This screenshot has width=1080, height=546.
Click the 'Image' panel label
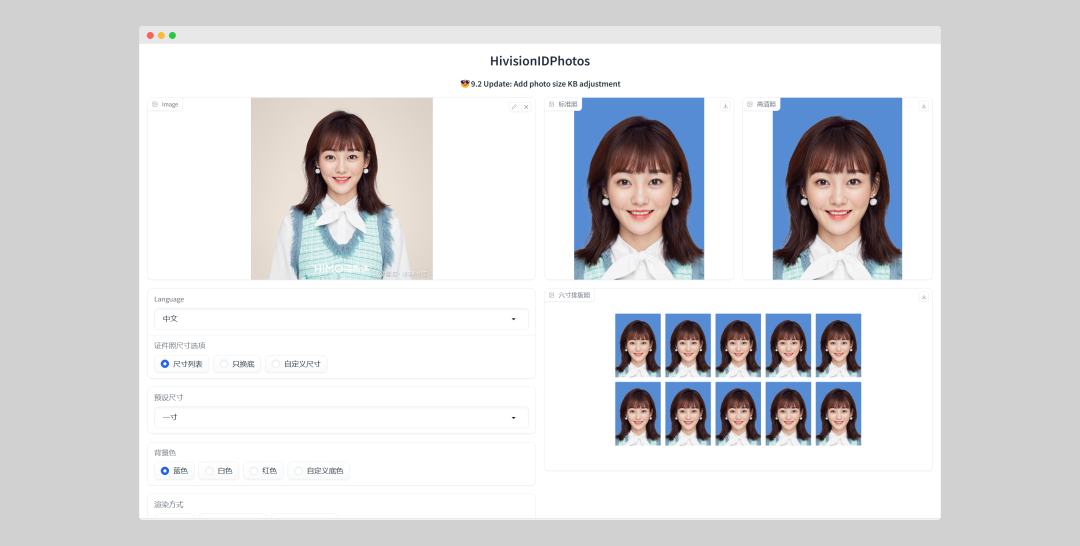point(170,105)
